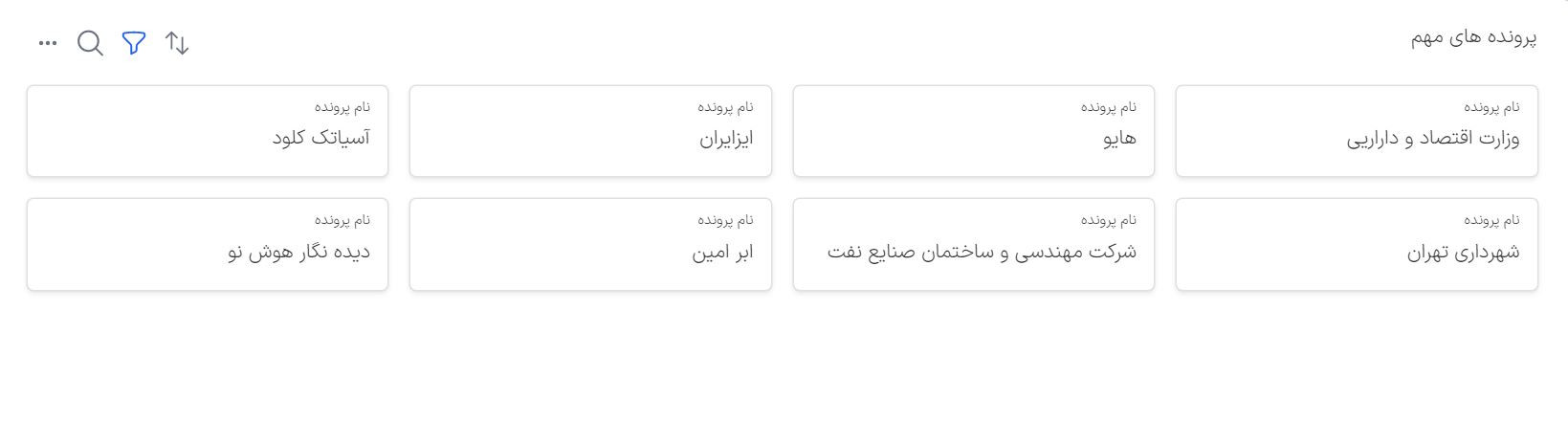Open the blue filter funnel
The height and width of the screenshot is (443, 1568).
click(134, 43)
